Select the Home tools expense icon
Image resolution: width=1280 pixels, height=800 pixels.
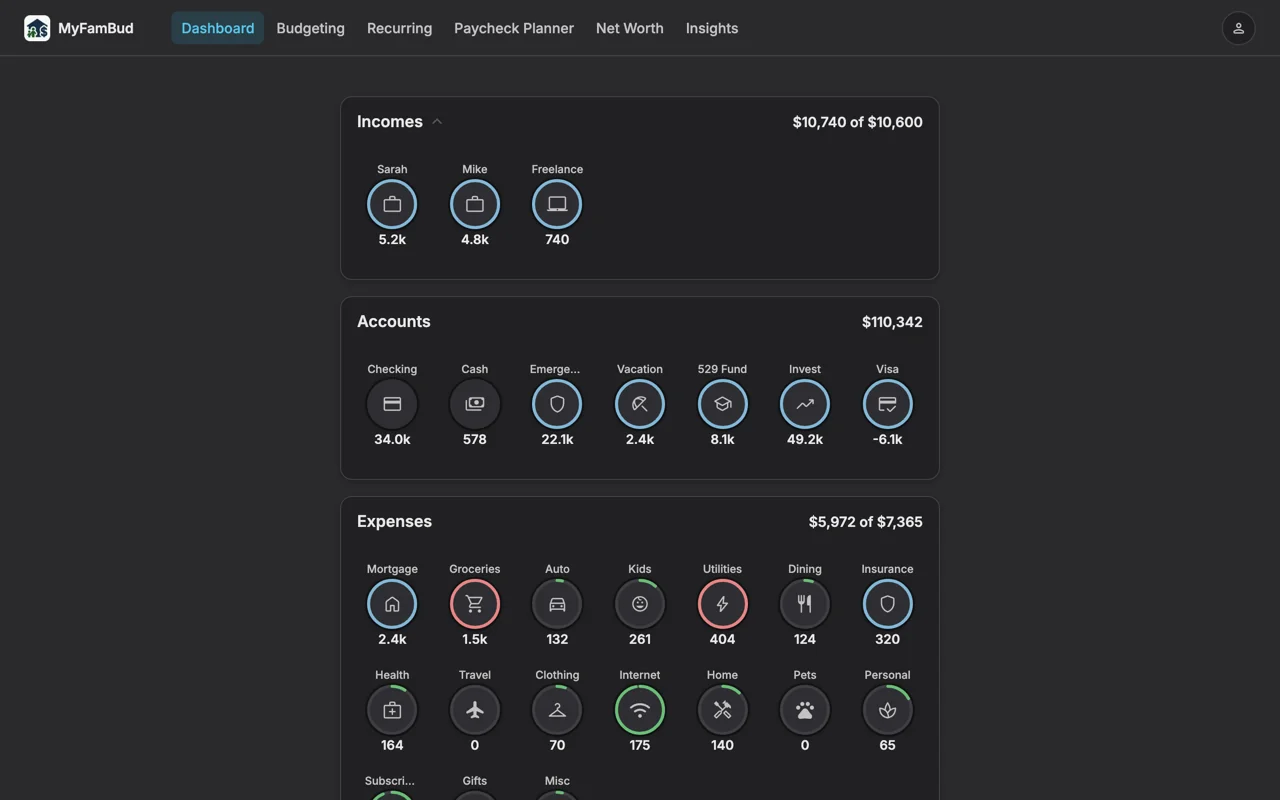pos(722,710)
